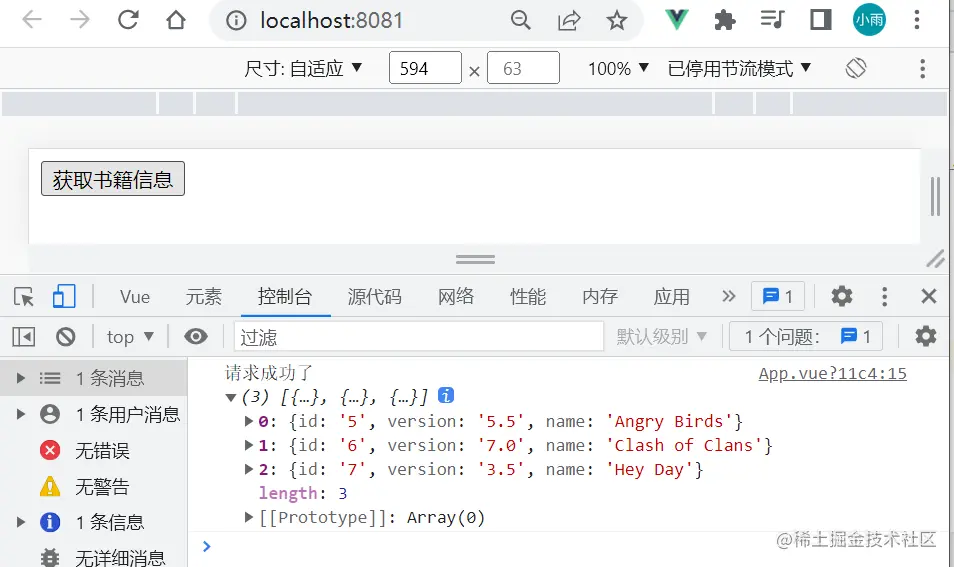This screenshot has height=567, width=954.
Task: Expand the 1 条信息 group
Action: (x=21, y=522)
